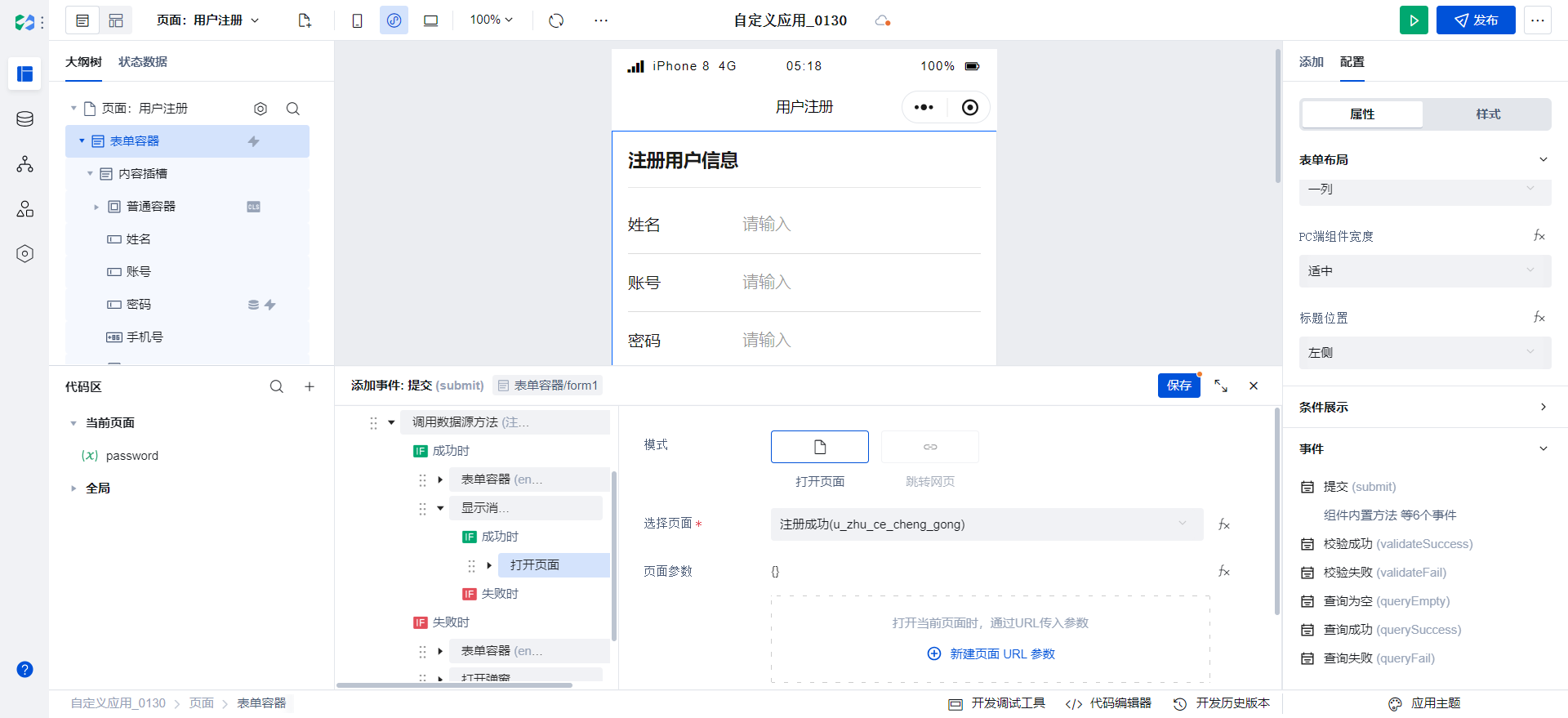Open the PC端组件宽度 适中 dropdown
1568x718 pixels.
tap(1425, 271)
